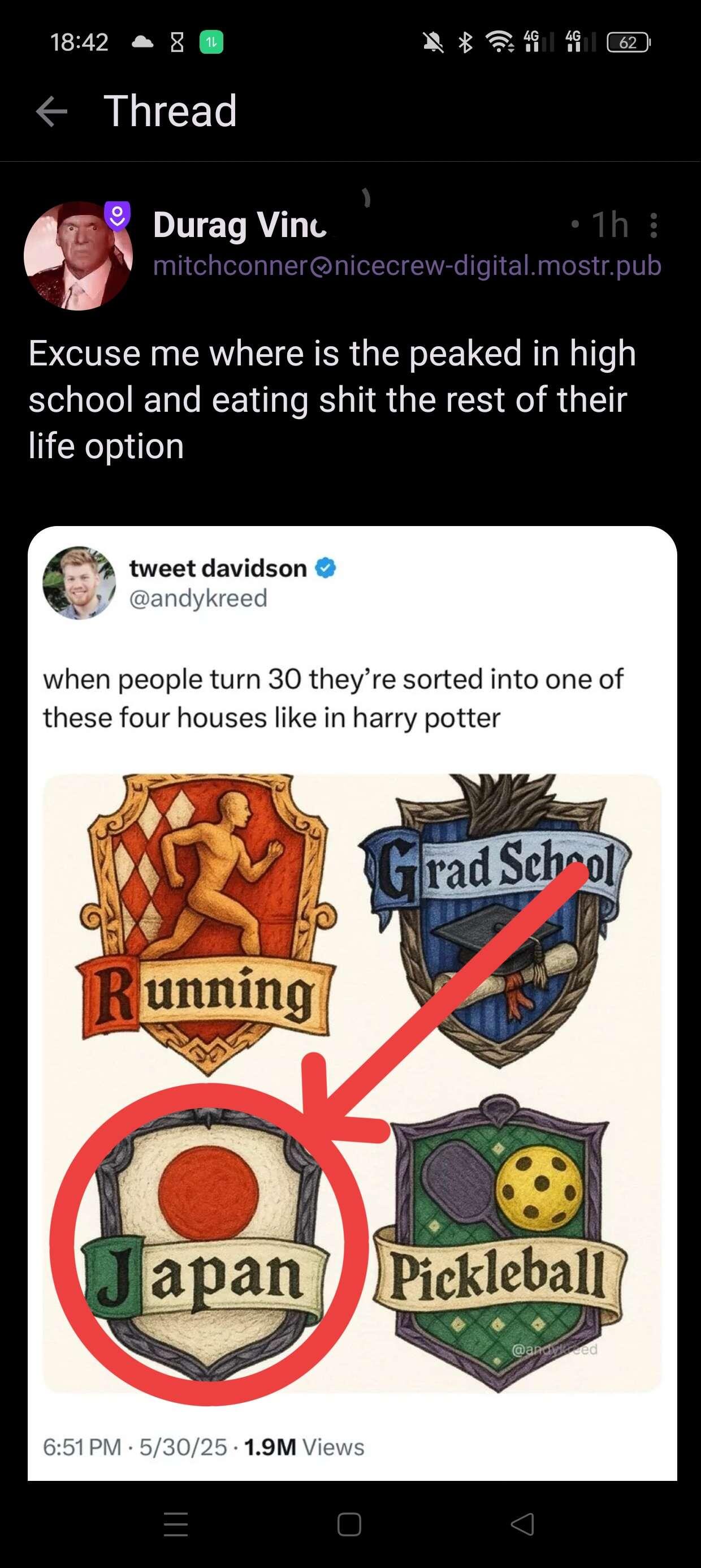Image resolution: width=701 pixels, height=1568 pixels.
Task: Open Durag Vinc's profile avatar
Action: [78, 256]
